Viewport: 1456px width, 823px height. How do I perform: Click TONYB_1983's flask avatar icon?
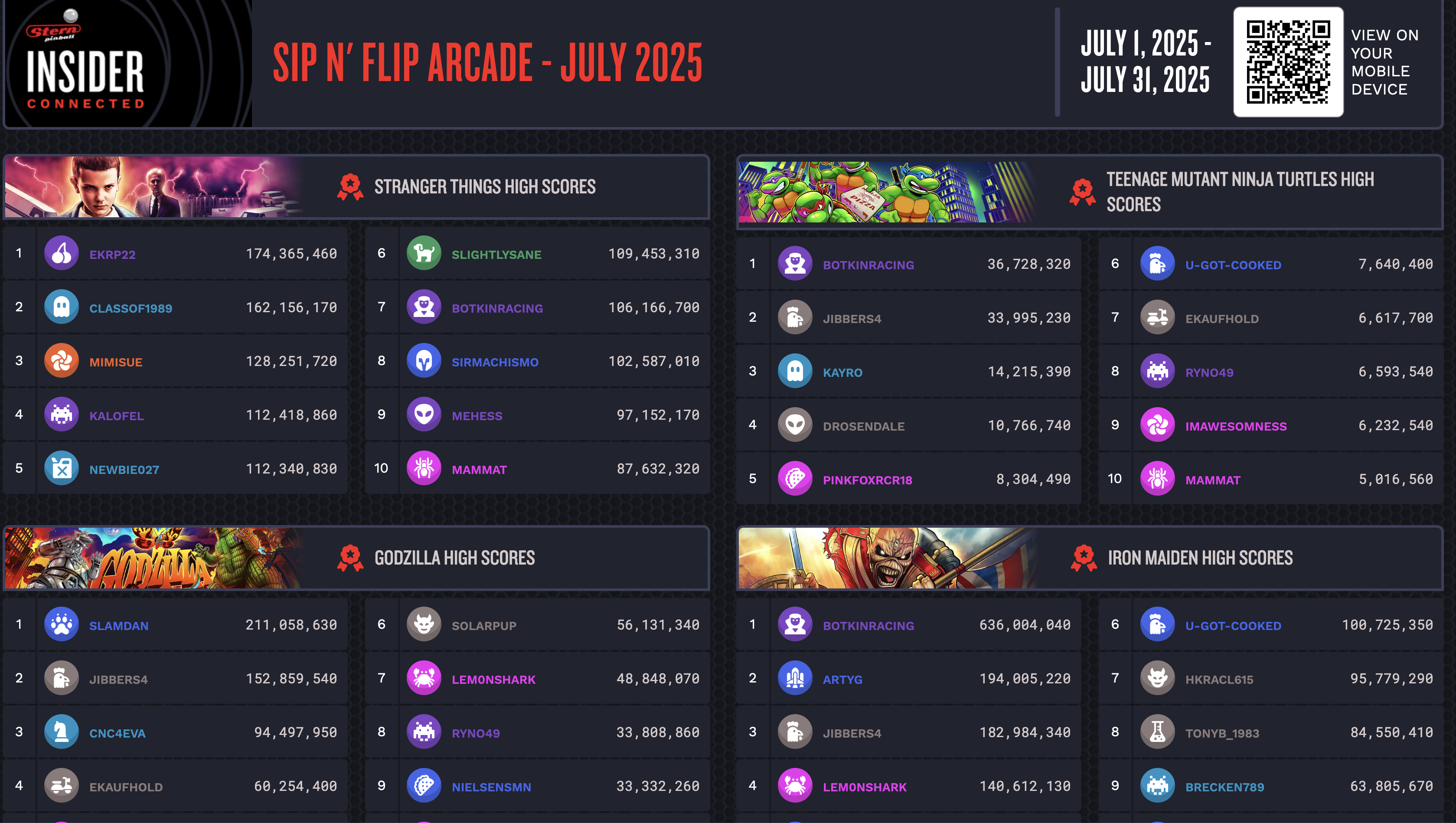pos(1158,732)
